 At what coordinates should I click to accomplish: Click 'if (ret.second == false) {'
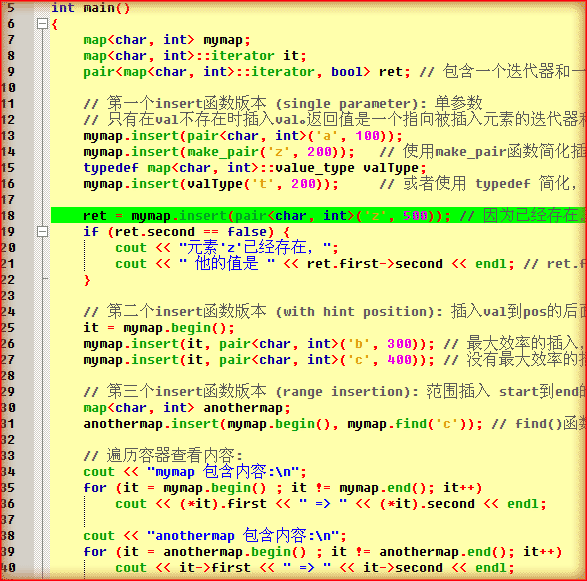coord(186,232)
